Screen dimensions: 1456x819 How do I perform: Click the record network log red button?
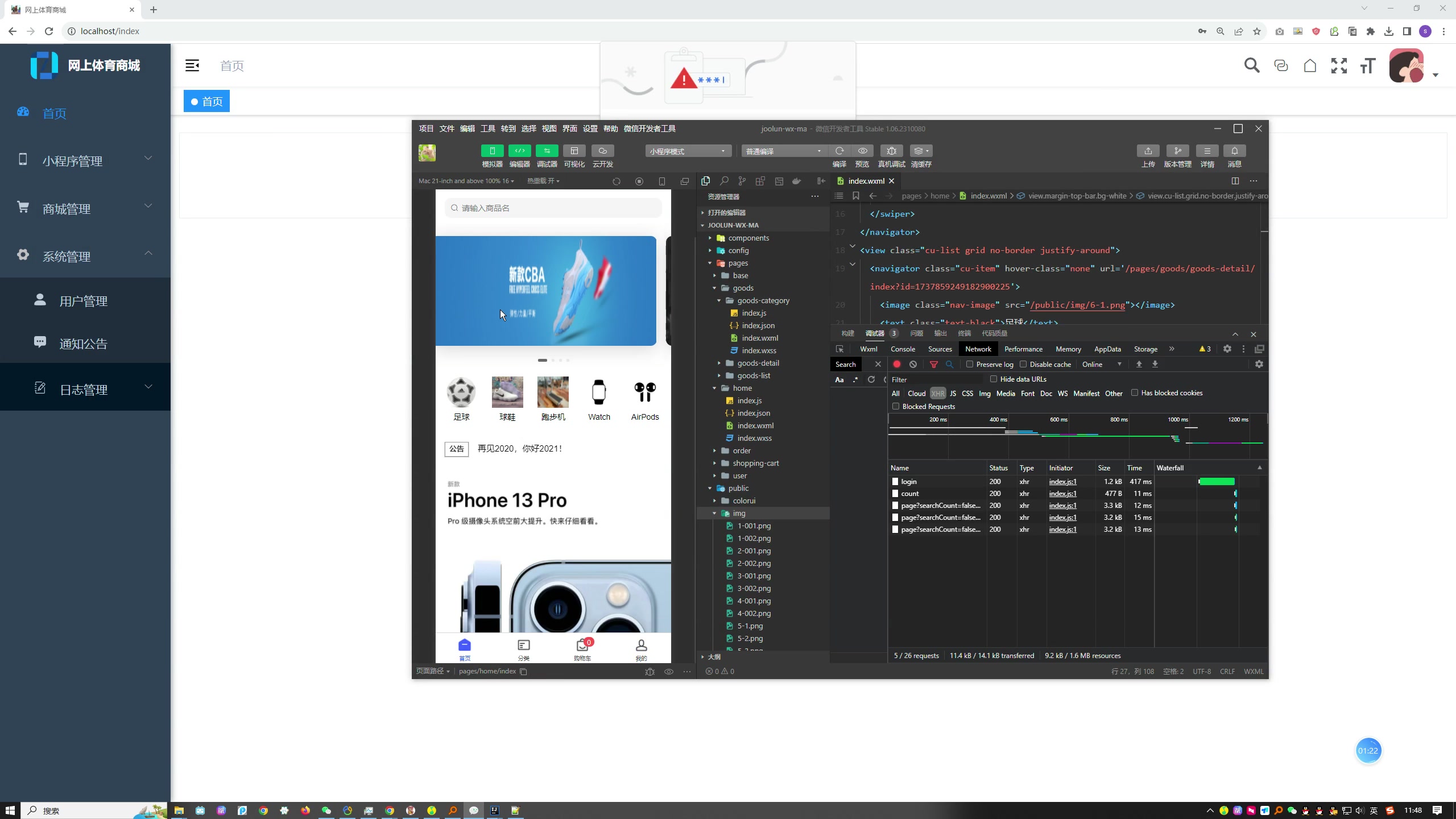[x=897, y=364]
